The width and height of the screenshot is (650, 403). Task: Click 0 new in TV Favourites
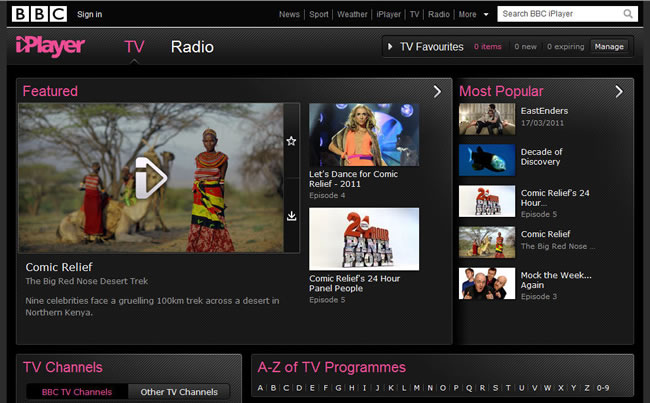(525, 46)
